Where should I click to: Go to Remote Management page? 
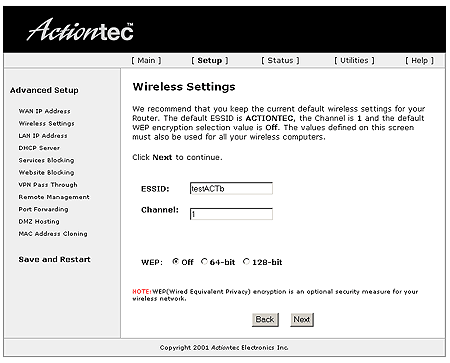point(54,197)
